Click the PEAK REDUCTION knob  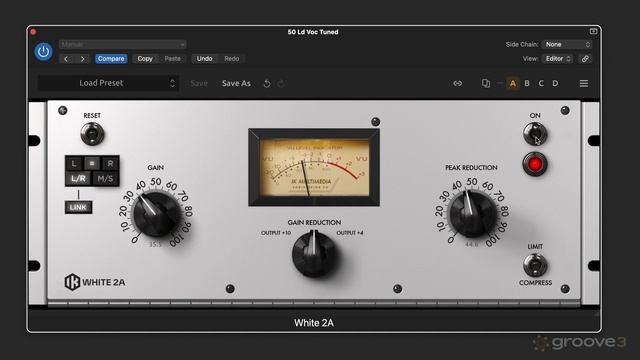[x=473, y=214]
